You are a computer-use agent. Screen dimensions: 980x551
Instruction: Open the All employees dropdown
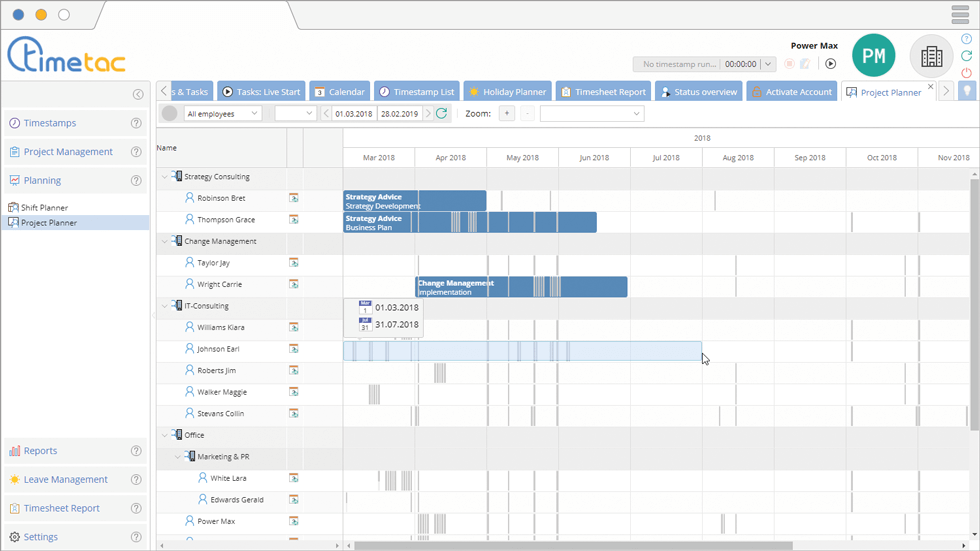tap(222, 114)
